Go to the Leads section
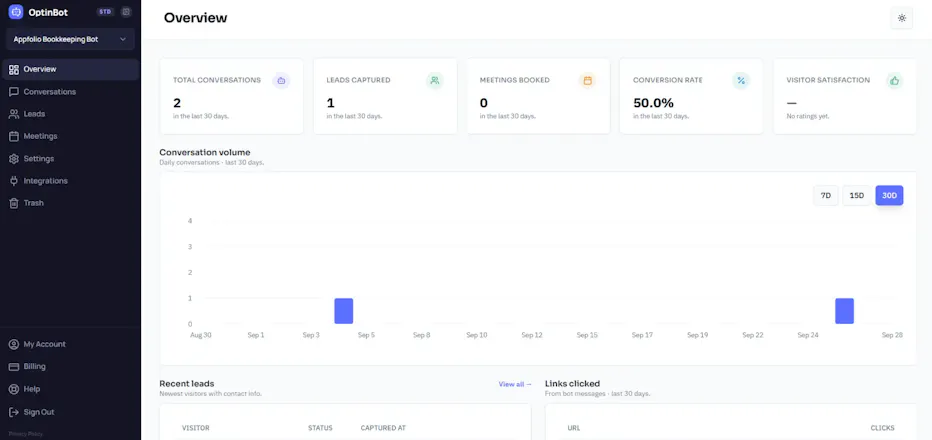 pos(70,114)
